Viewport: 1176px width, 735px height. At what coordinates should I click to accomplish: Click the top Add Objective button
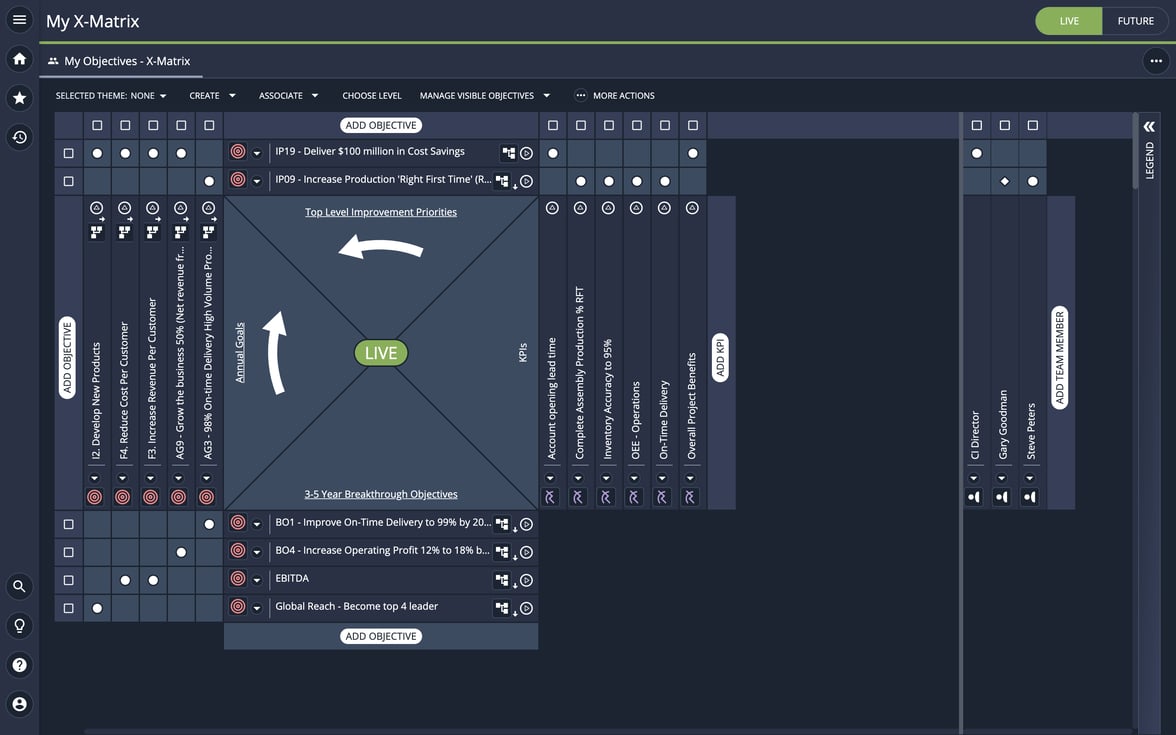[381, 126]
